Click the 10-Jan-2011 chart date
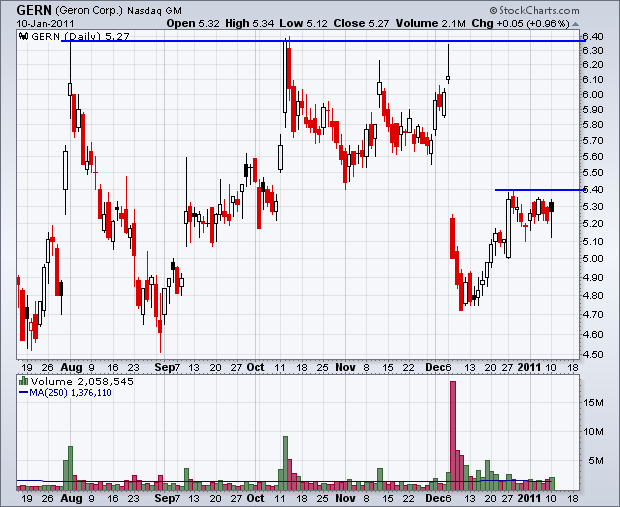This screenshot has width=620, height=507. tap(45, 24)
